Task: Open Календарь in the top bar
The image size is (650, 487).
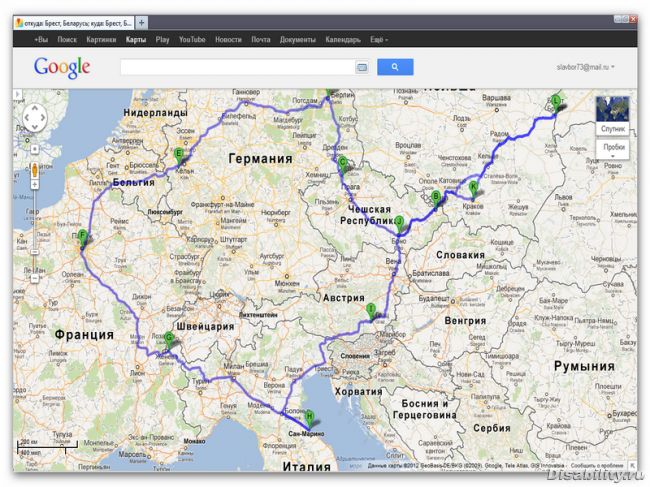Action: pyautogui.click(x=343, y=40)
